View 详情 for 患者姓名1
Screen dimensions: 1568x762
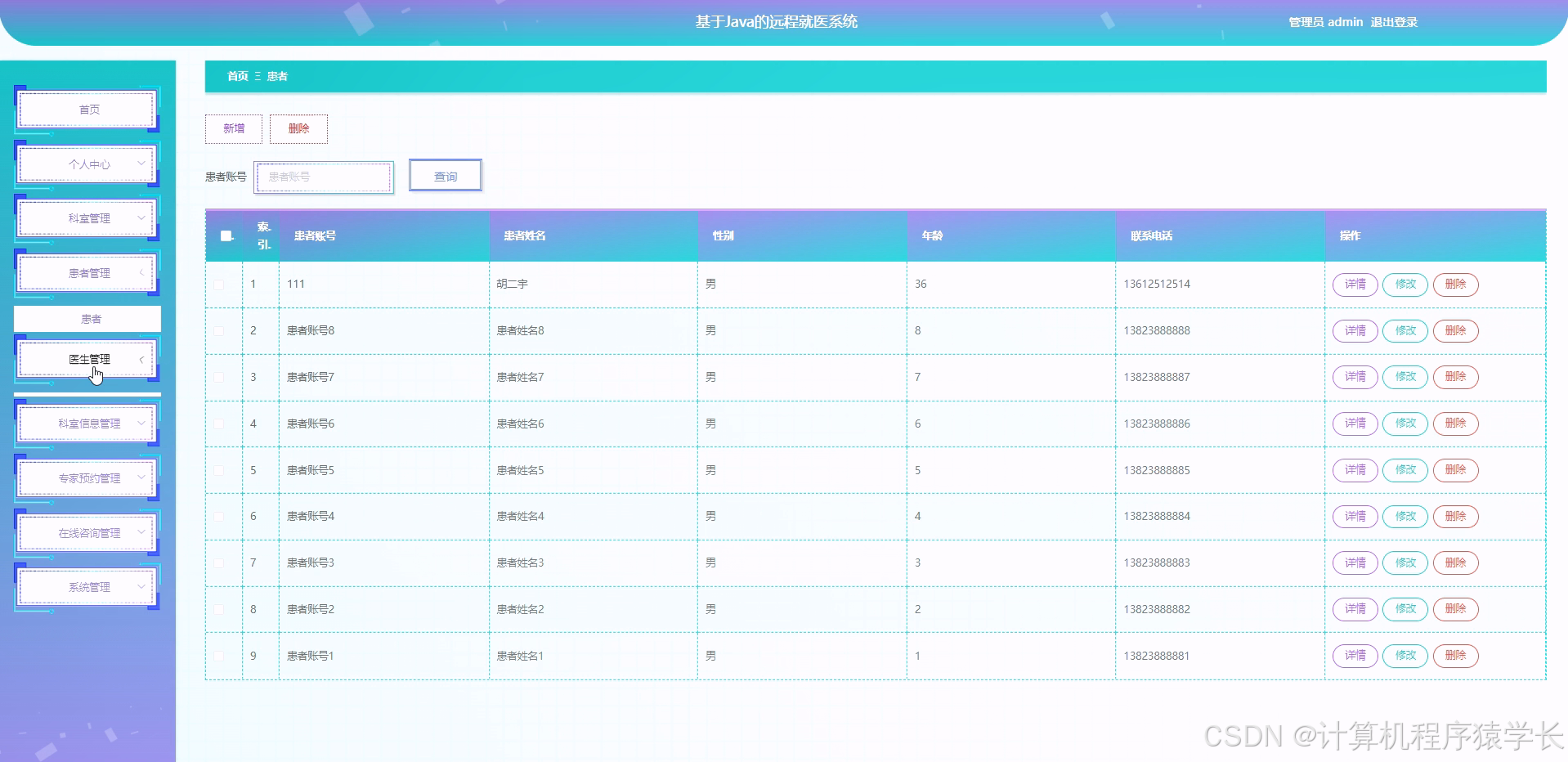click(1355, 656)
